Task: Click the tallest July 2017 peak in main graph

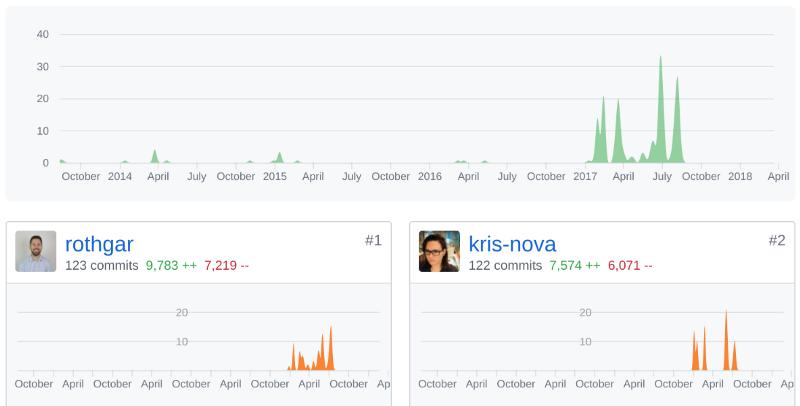Action: point(660,110)
